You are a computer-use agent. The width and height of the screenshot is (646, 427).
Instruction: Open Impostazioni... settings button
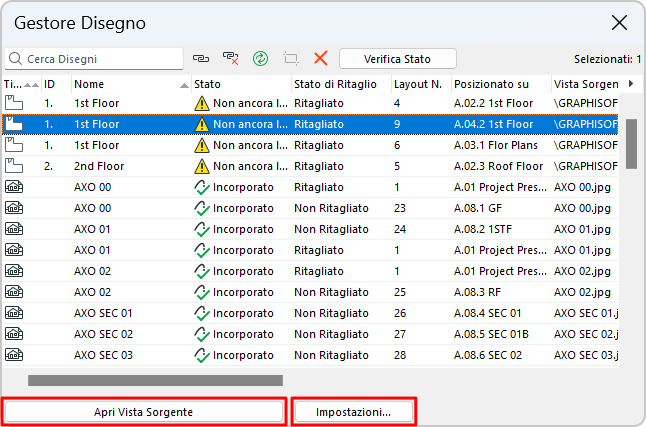coord(353,412)
